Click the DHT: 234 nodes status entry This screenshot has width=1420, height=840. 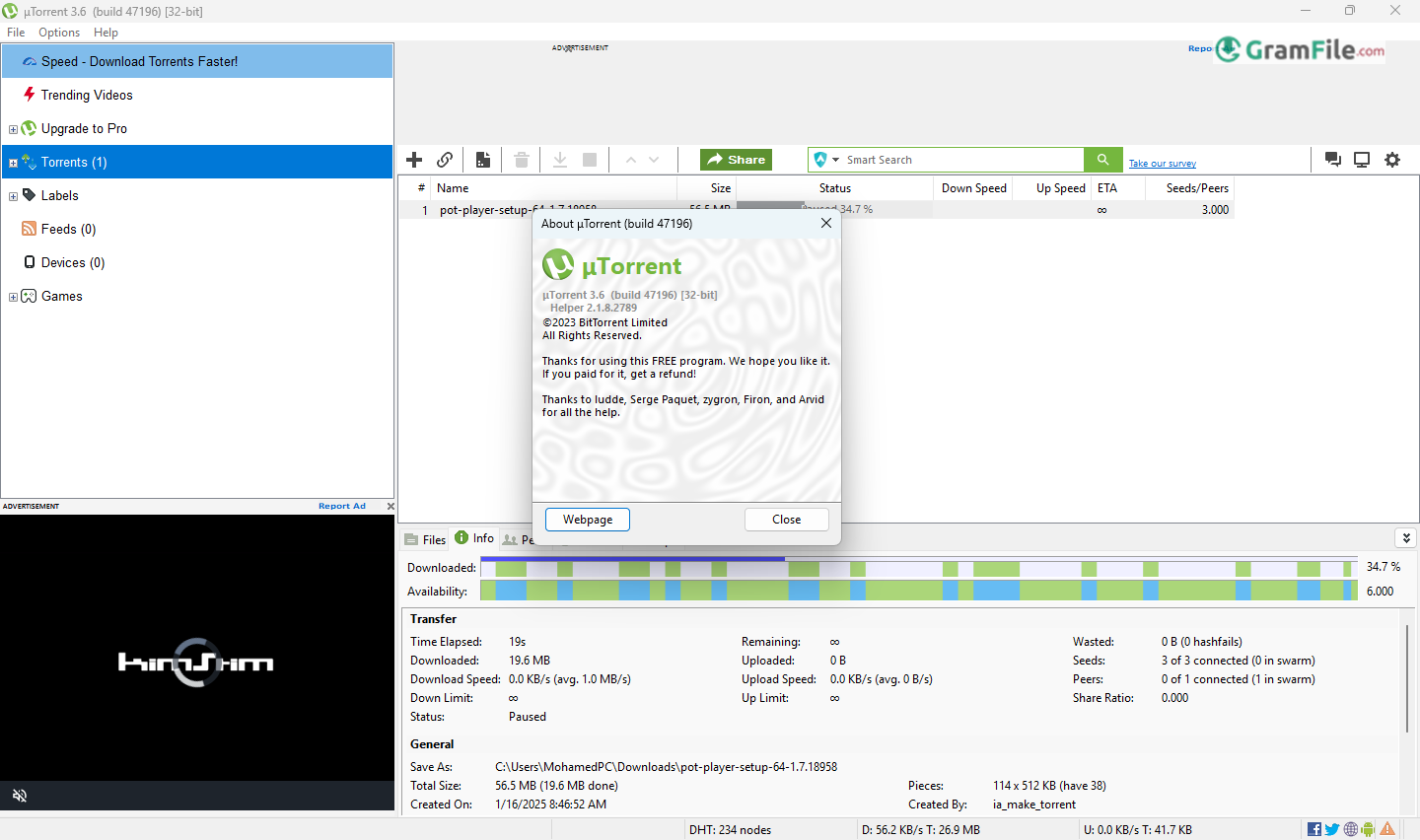(730, 829)
